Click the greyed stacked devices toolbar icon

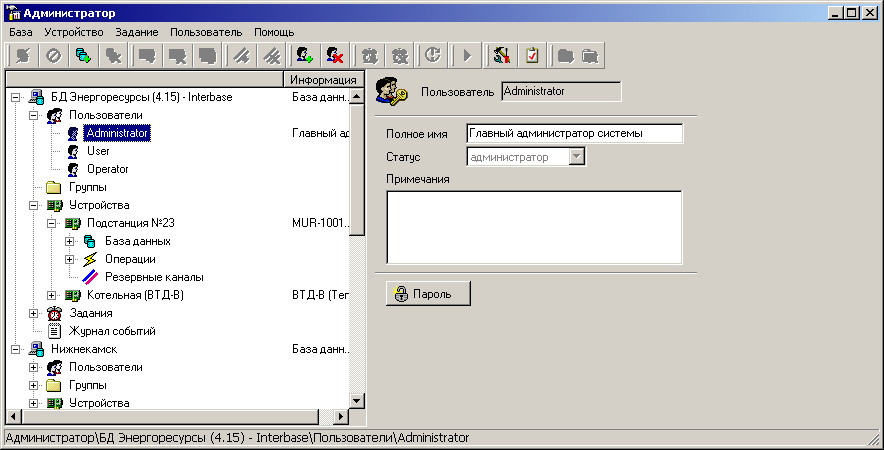(207, 55)
